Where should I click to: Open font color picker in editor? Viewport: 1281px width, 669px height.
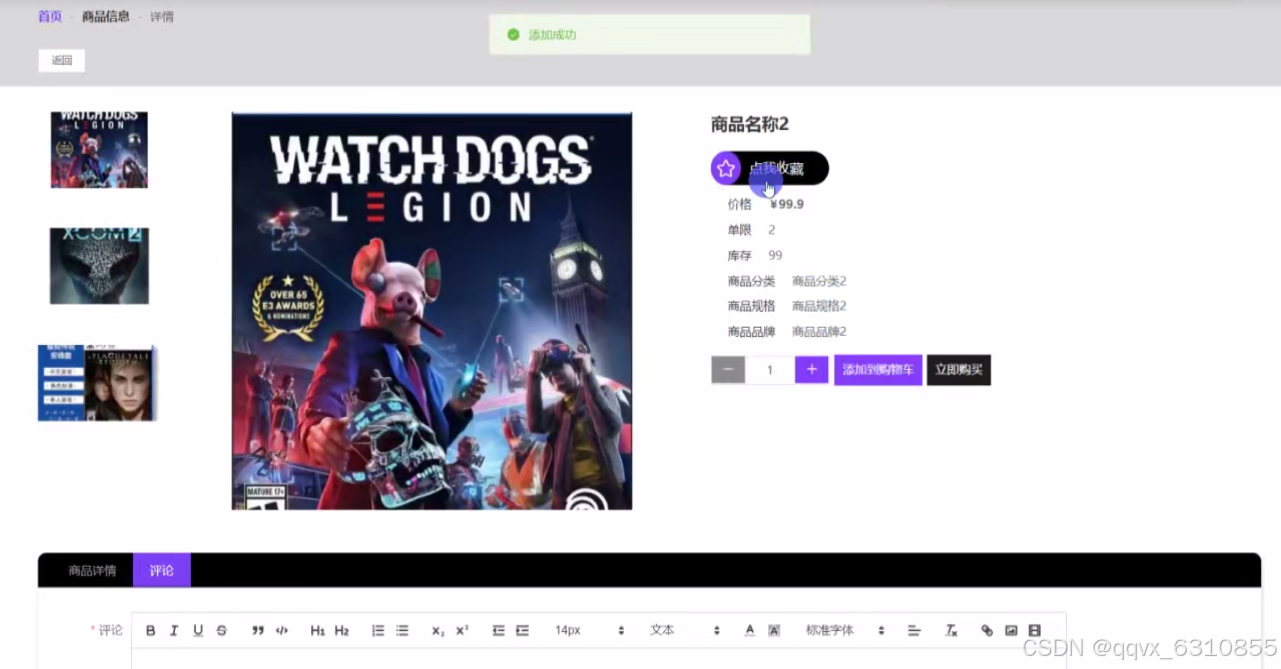tap(750, 630)
